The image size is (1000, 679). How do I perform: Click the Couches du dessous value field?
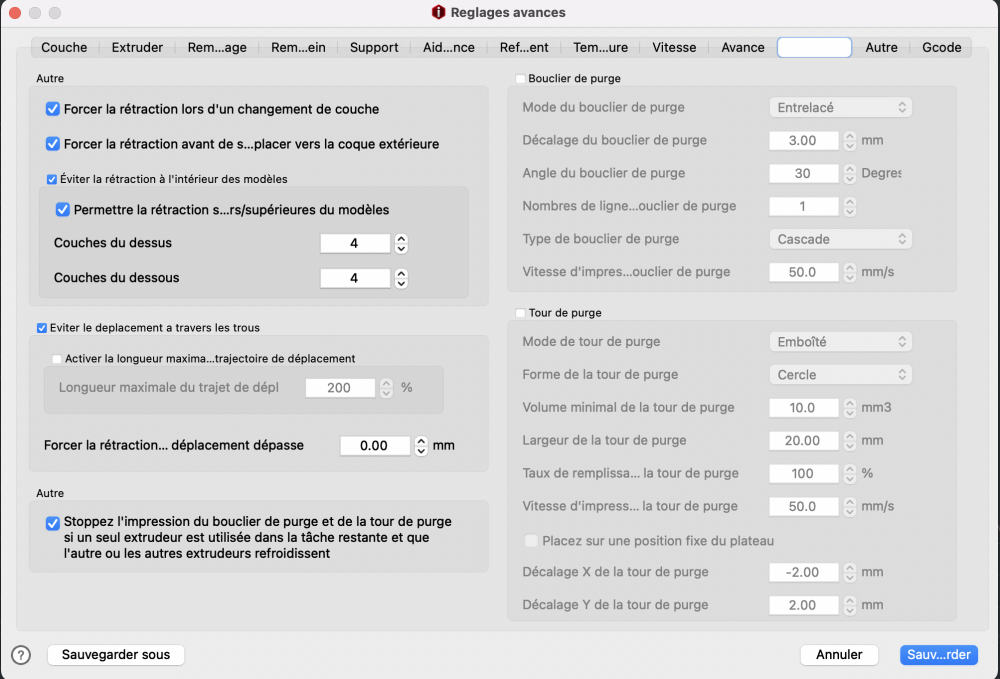tap(355, 278)
